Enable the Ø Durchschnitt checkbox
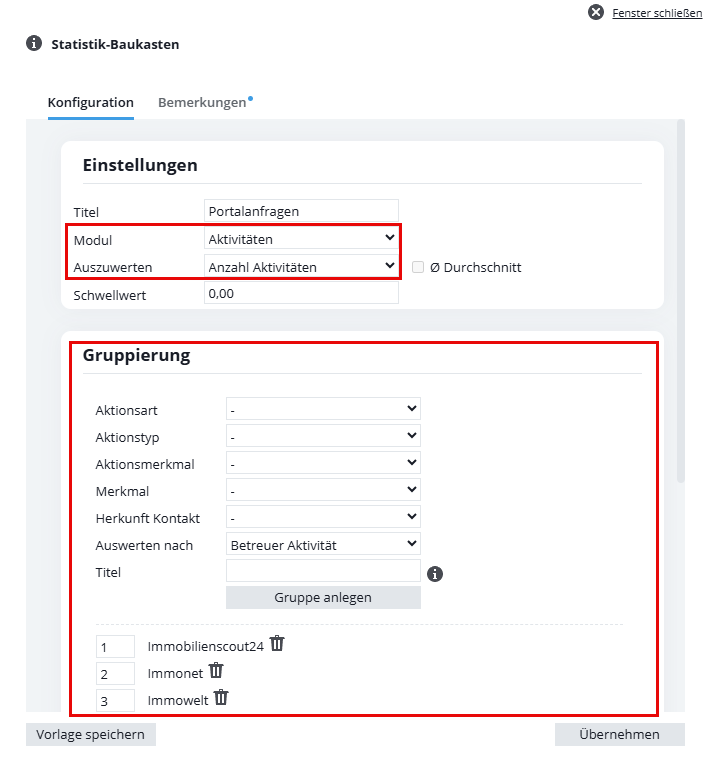 coord(418,267)
